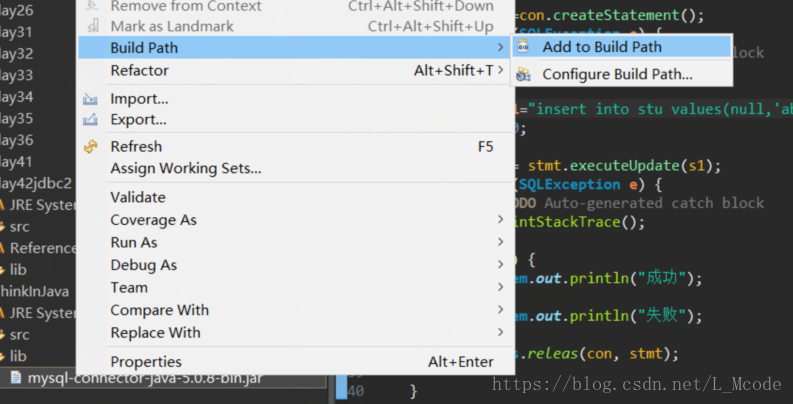Click the releas(con, stmt) line in editor

597,353
